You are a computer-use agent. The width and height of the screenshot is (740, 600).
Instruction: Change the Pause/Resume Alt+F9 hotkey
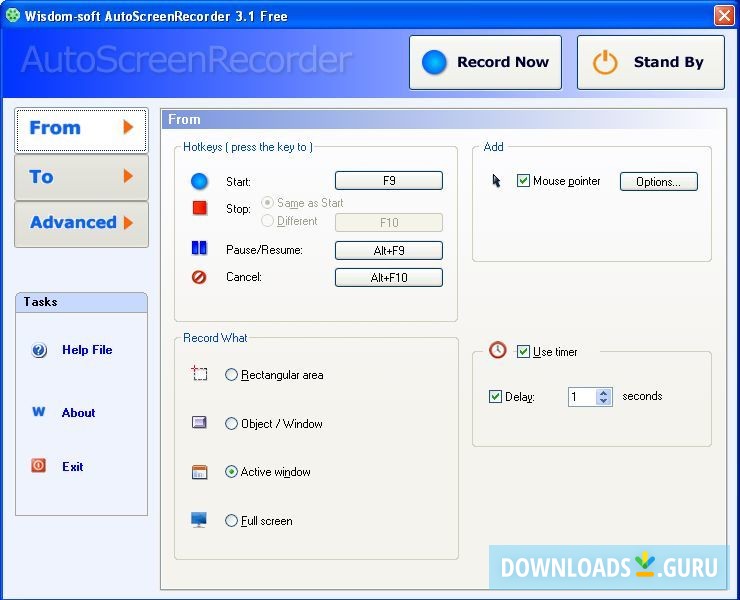(389, 251)
